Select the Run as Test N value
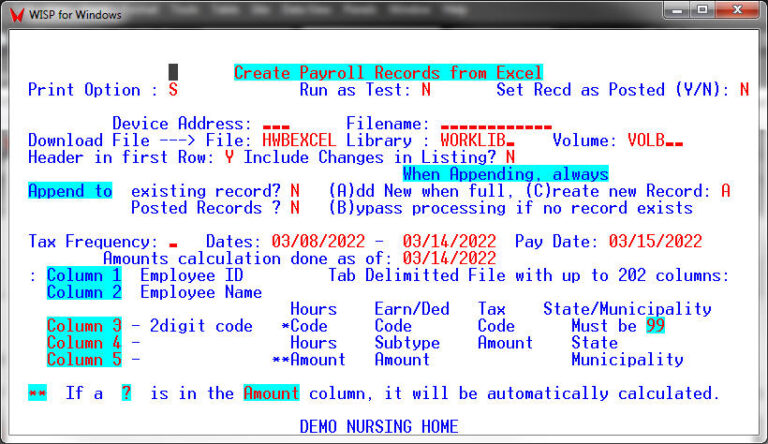Viewport: 768px width, 444px height. pos(425,90)
